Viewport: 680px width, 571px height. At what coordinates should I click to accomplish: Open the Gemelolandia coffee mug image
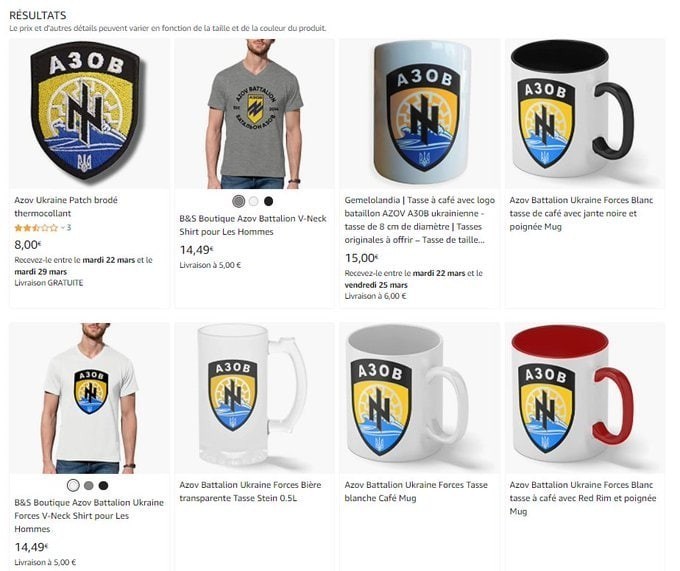(x=419, y=114)
